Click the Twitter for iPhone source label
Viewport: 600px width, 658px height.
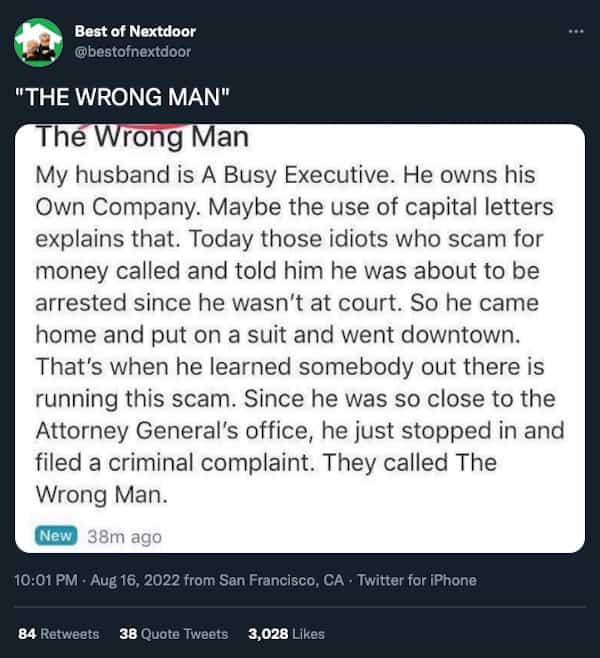(x=417, y=580)
